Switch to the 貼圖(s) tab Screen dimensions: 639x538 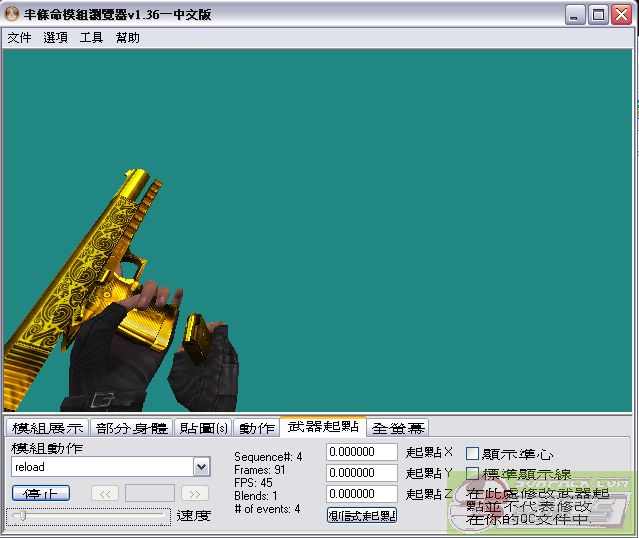(203, 428)
